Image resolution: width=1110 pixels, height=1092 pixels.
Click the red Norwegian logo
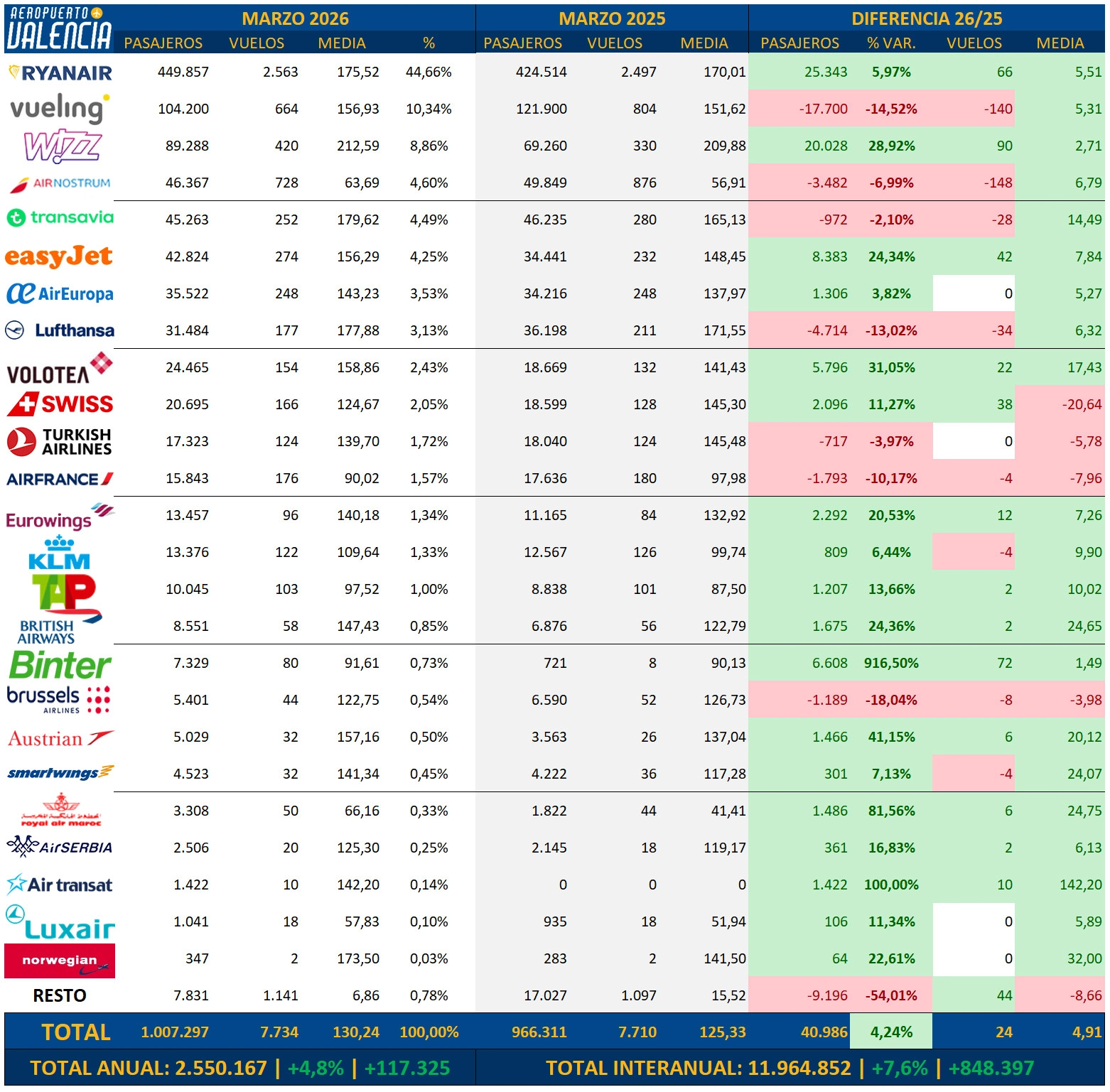pos(60,961)
